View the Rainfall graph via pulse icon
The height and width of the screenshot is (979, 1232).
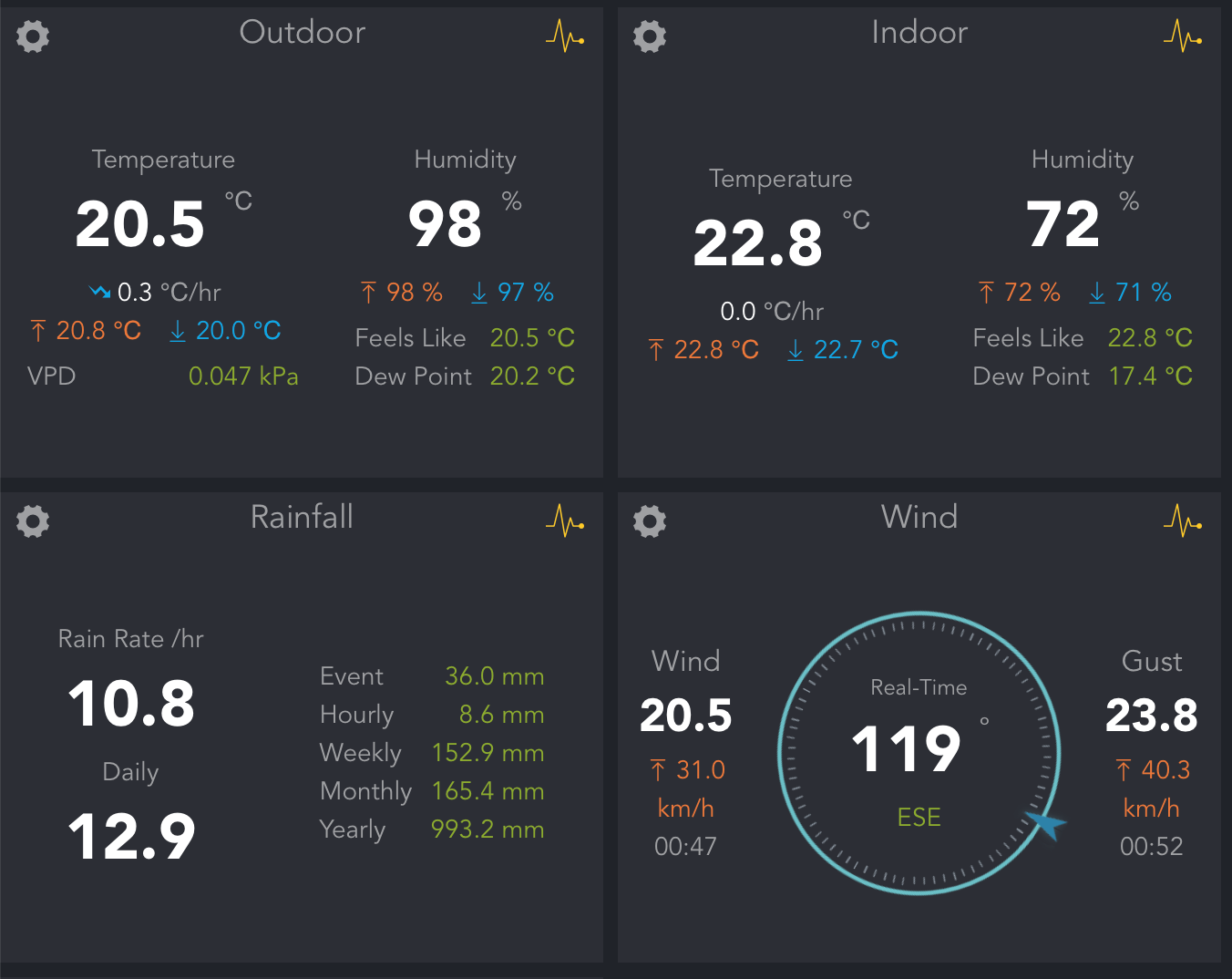[565, 521]
